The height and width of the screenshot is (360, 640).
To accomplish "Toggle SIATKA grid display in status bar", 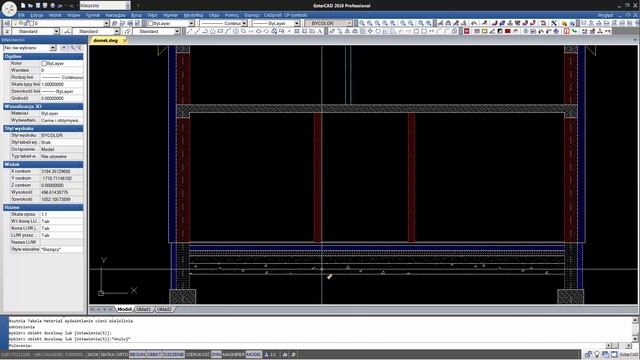I will (107, 355).
